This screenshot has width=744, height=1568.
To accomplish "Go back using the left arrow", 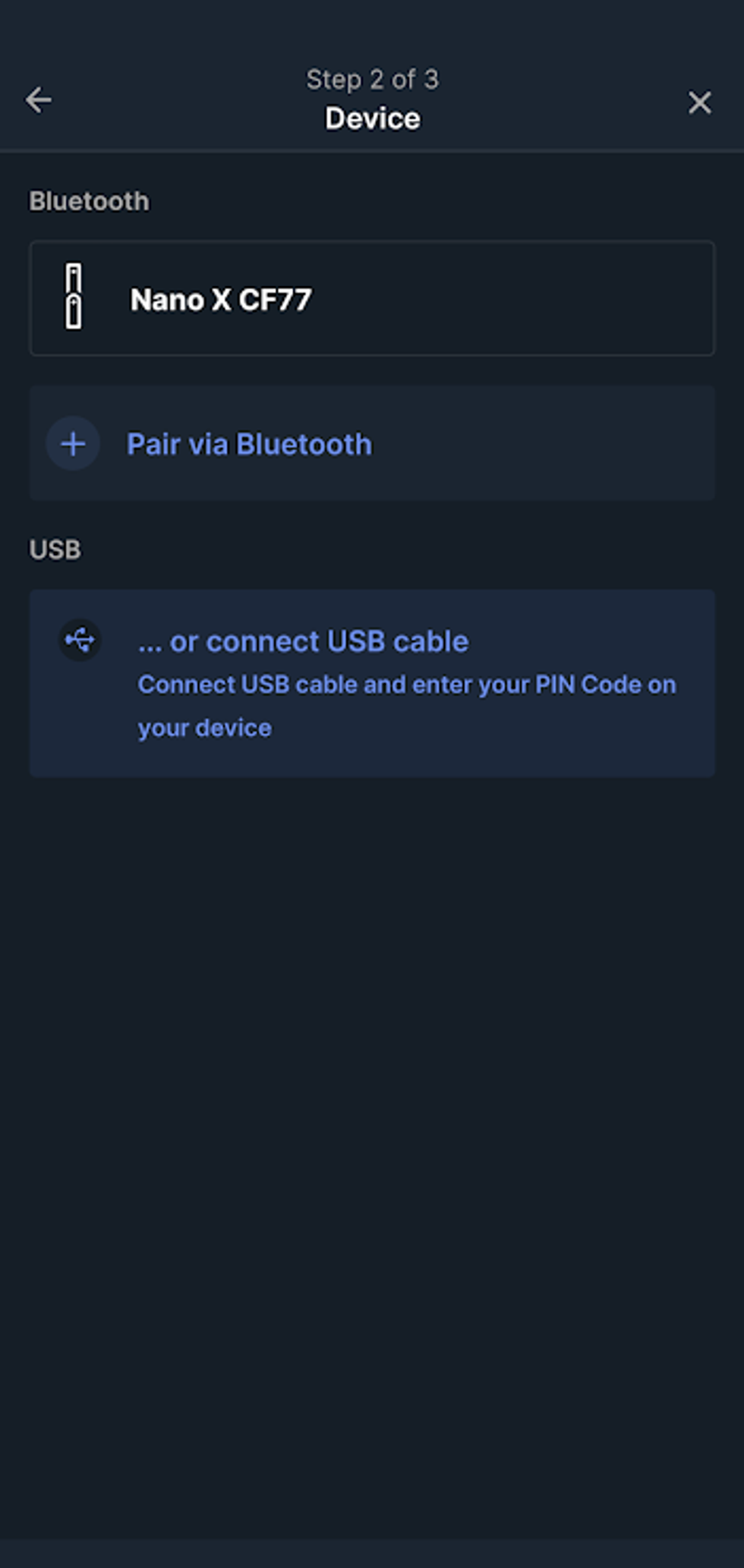I will coord(39,100).
